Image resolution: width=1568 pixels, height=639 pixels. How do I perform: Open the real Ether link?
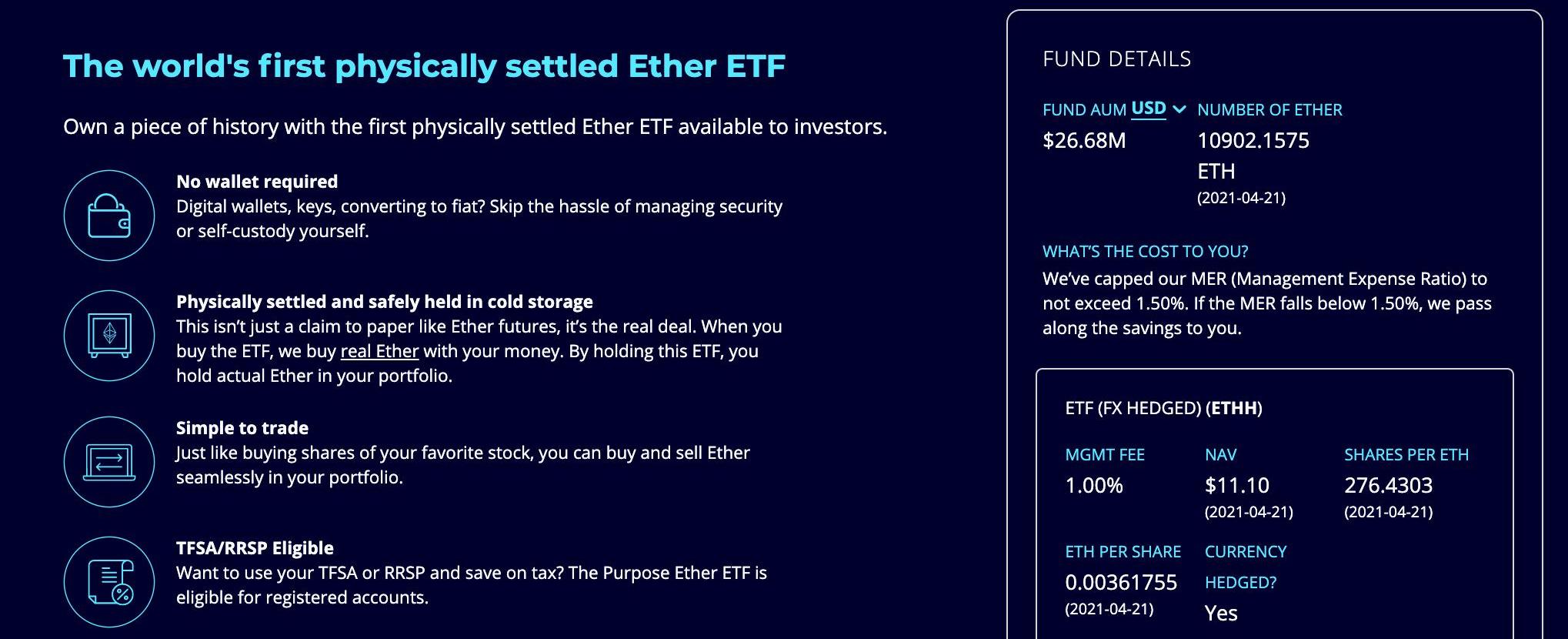[x=379, y=351]
